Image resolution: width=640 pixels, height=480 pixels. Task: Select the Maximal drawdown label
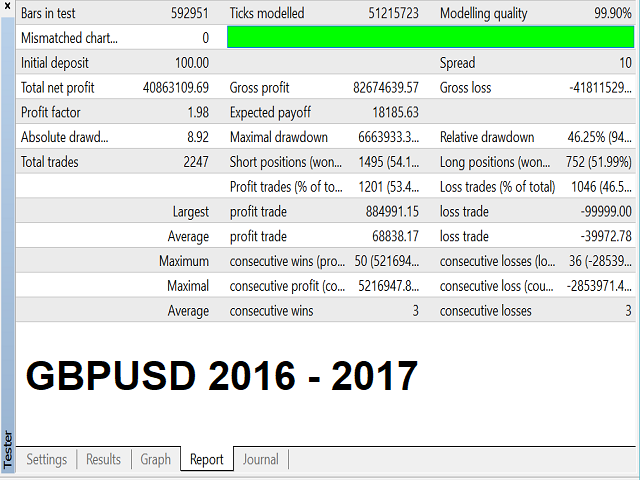pyautogui.click(x=279, y=137)
